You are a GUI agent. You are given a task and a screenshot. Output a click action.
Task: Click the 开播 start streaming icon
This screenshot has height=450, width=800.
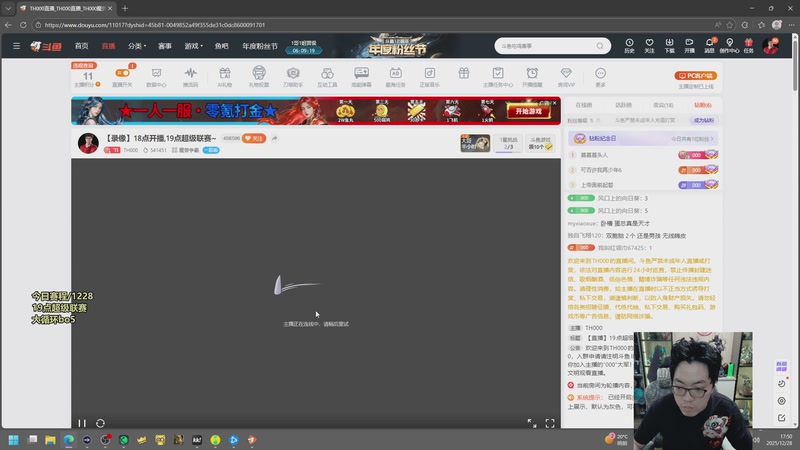[x=689, y=46]
